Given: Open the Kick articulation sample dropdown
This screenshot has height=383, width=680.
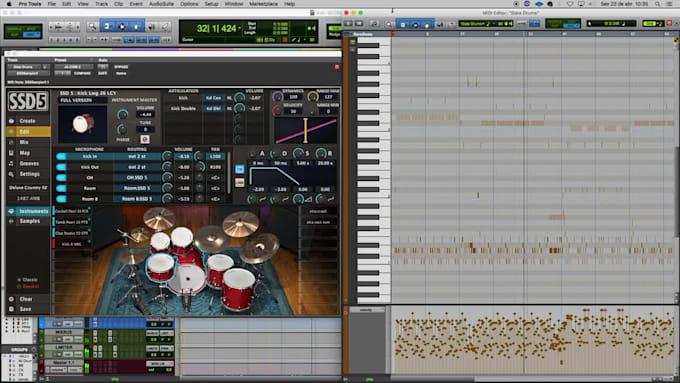Looking at the screenshot, I should tap(213, 98).
